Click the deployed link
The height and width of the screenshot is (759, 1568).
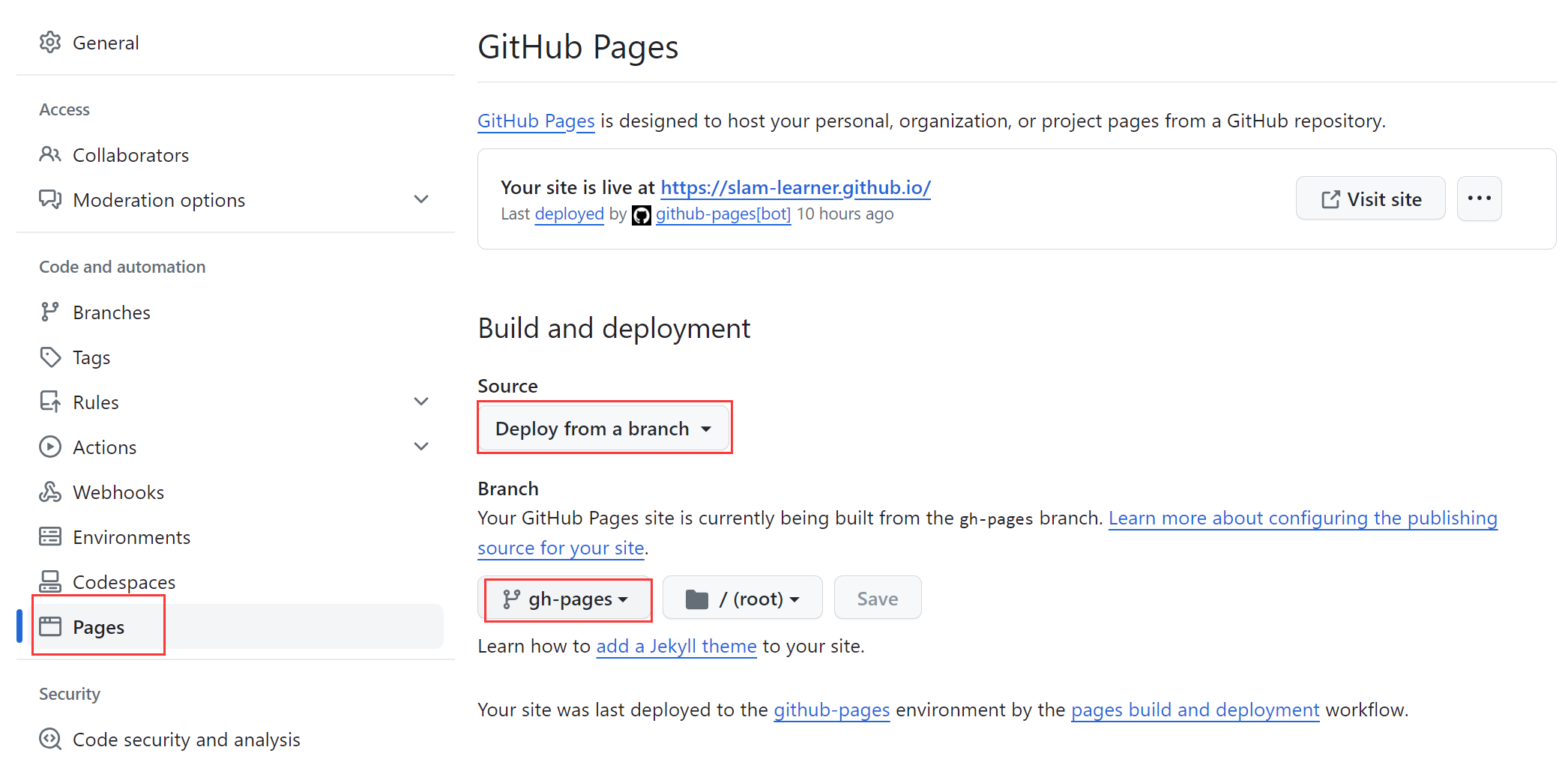pyautogui.click(x=569, y=214)
